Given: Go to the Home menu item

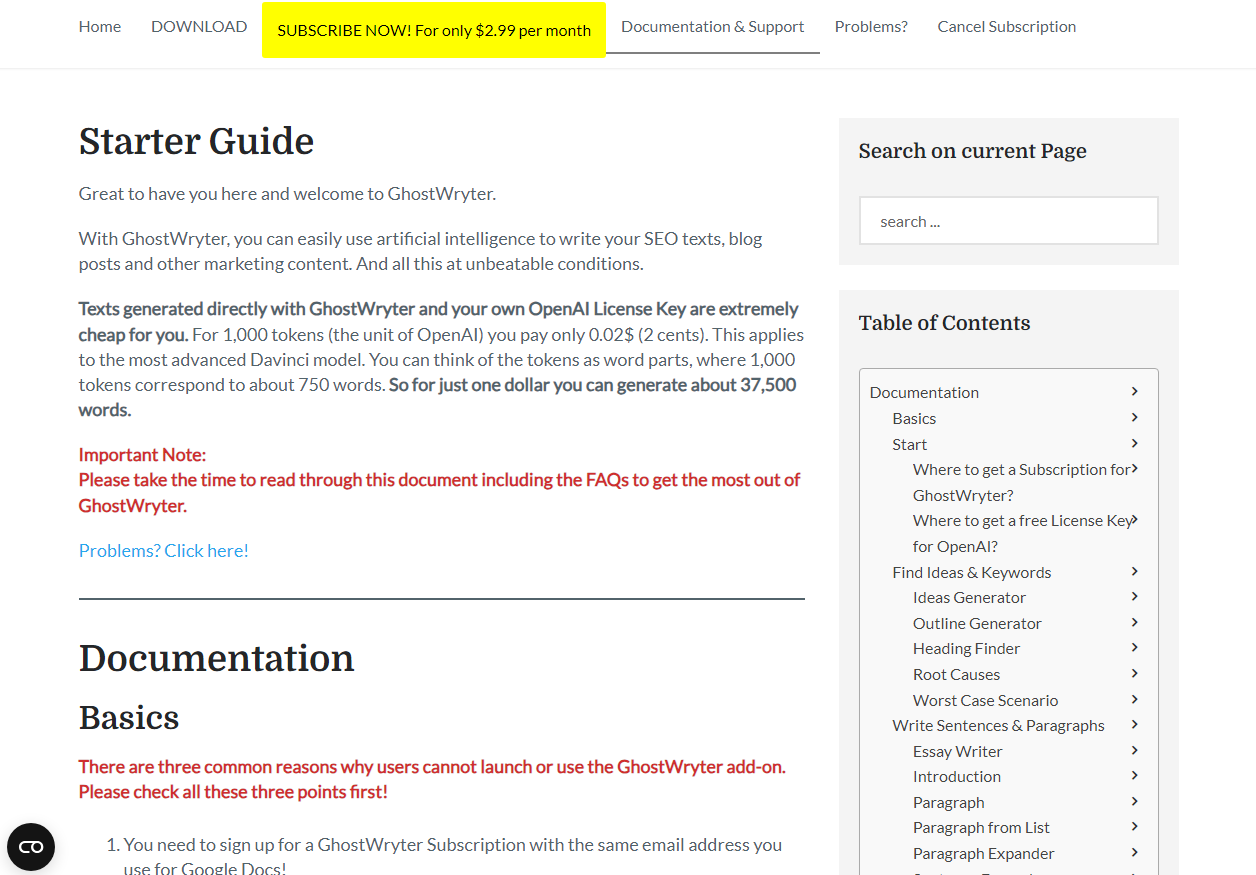Looking at the screenshot, I should coord(100,27).
